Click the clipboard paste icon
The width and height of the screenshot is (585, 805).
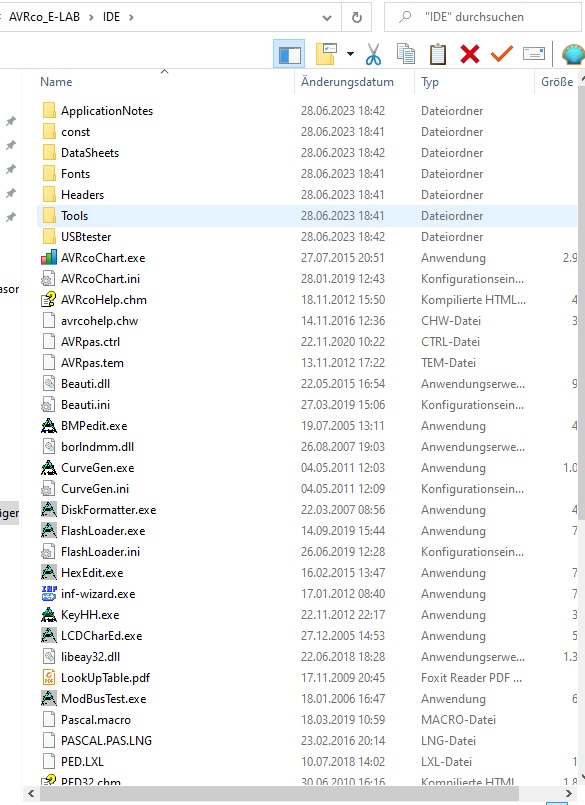pyautogui.click(x=438, y=54)
